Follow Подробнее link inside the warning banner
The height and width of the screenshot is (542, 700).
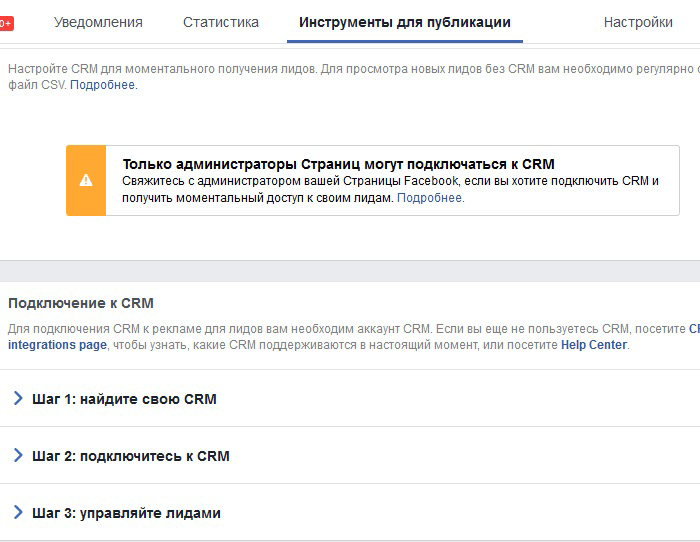tap(429, 198)
